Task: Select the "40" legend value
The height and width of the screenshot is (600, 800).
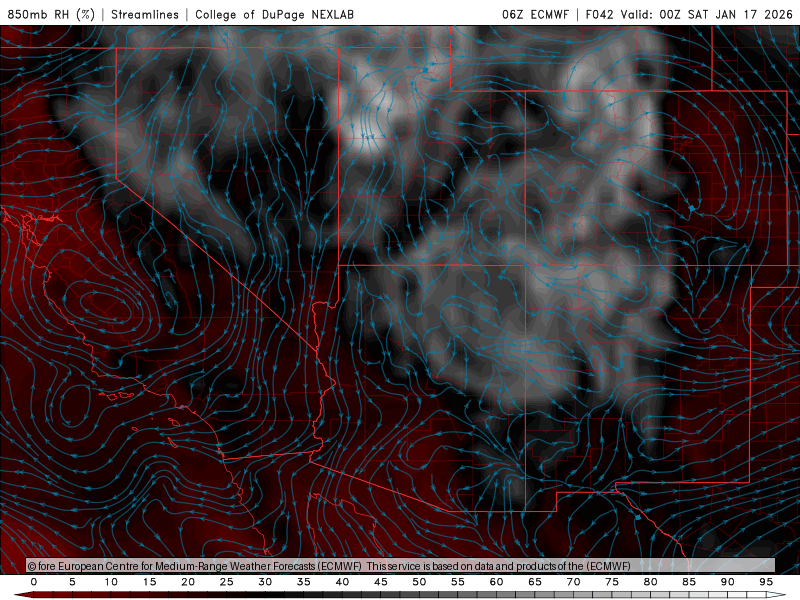Action: 342,582
